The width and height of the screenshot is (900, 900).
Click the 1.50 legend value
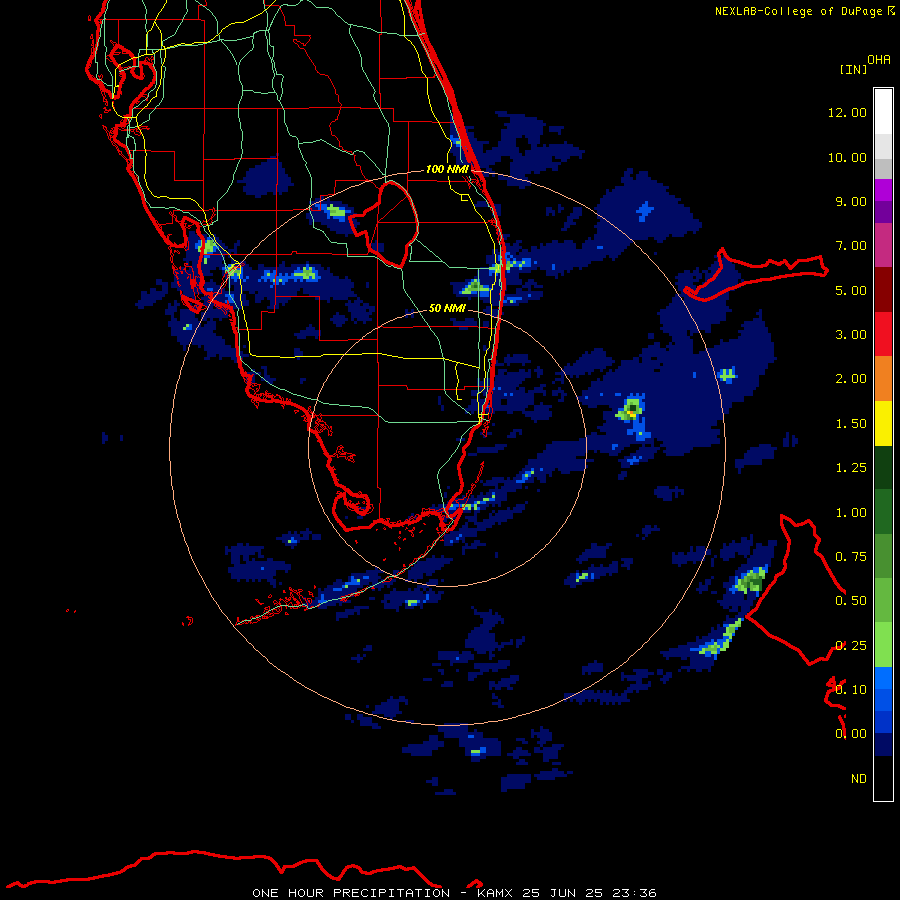(851, 424)
